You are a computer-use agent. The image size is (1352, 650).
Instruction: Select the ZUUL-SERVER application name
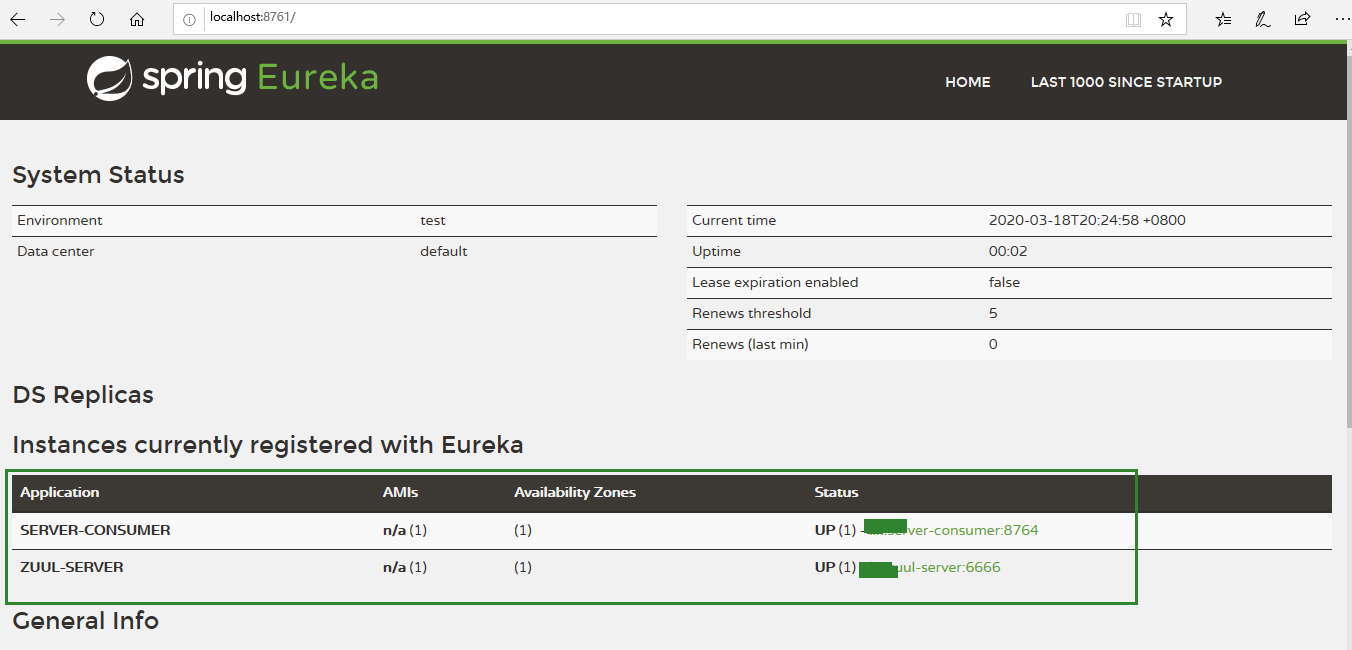[72, 567]
